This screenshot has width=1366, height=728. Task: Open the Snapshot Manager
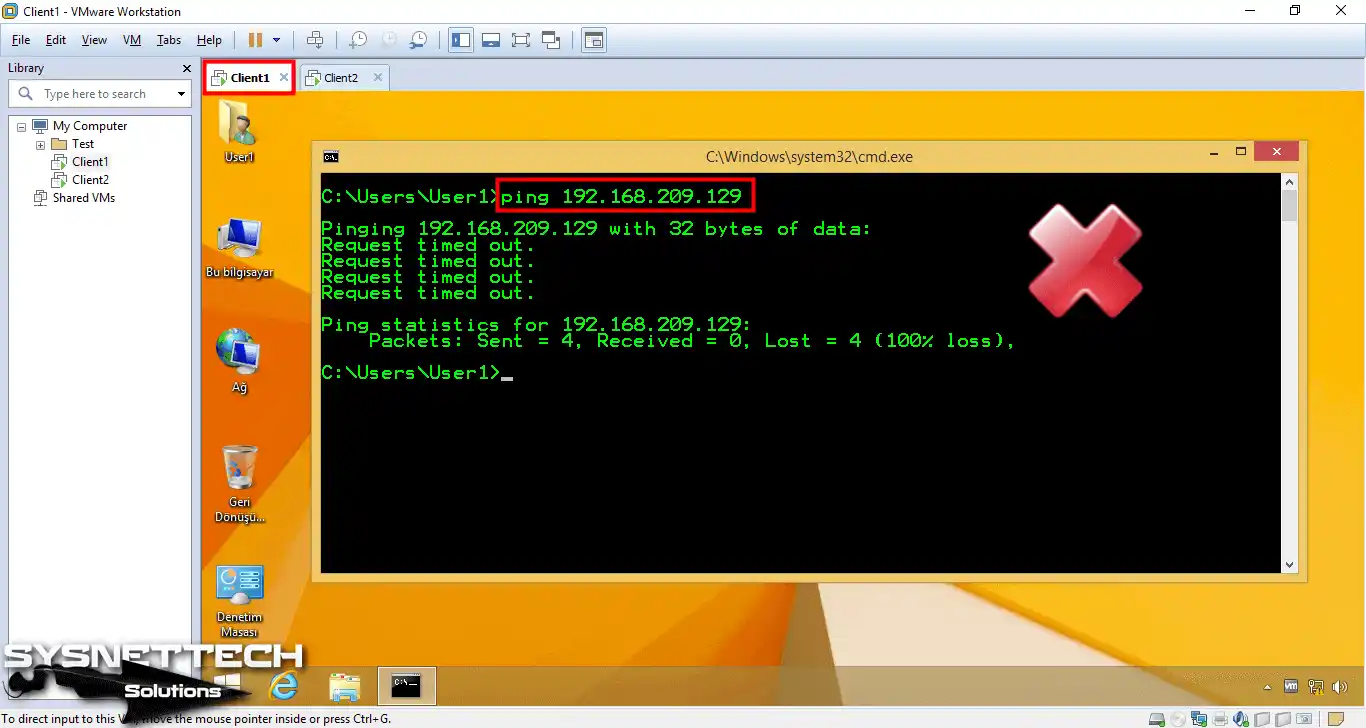pyautogui.click(x=418, y=40)
